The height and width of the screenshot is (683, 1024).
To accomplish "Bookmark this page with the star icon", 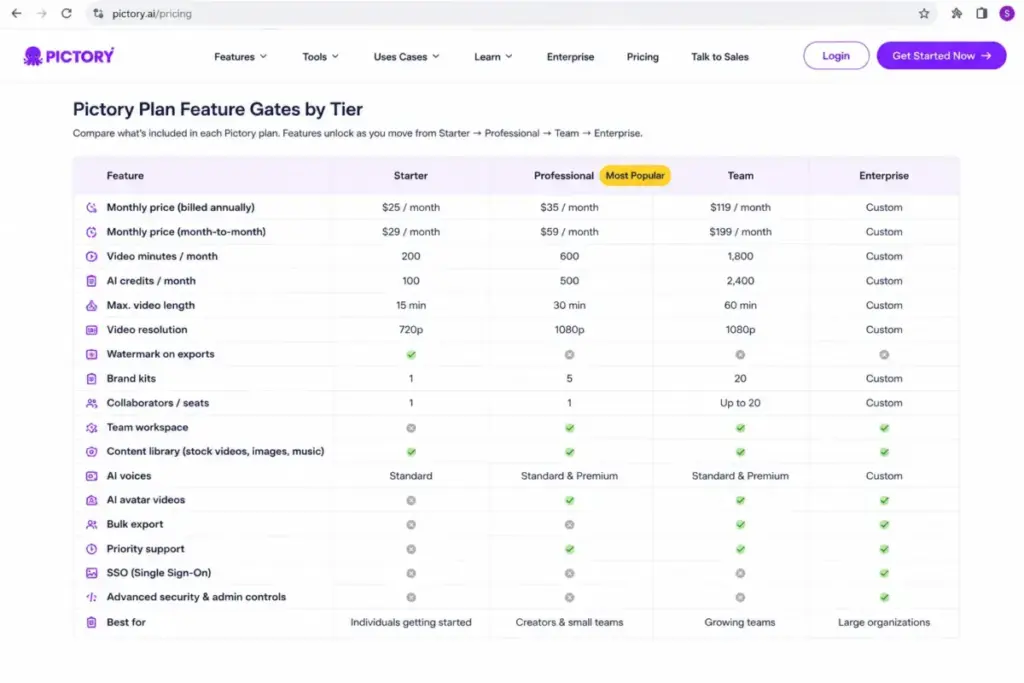I will point(923,13).
